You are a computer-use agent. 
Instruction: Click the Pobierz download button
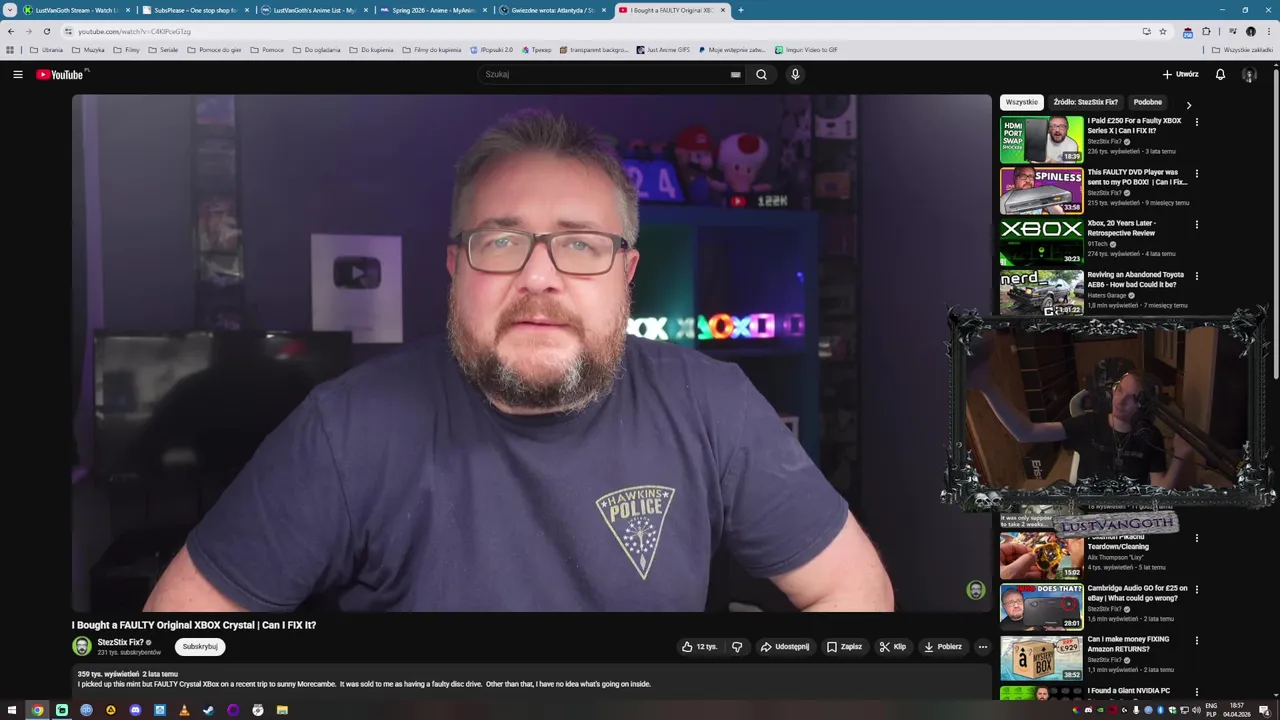click(942, 647)
